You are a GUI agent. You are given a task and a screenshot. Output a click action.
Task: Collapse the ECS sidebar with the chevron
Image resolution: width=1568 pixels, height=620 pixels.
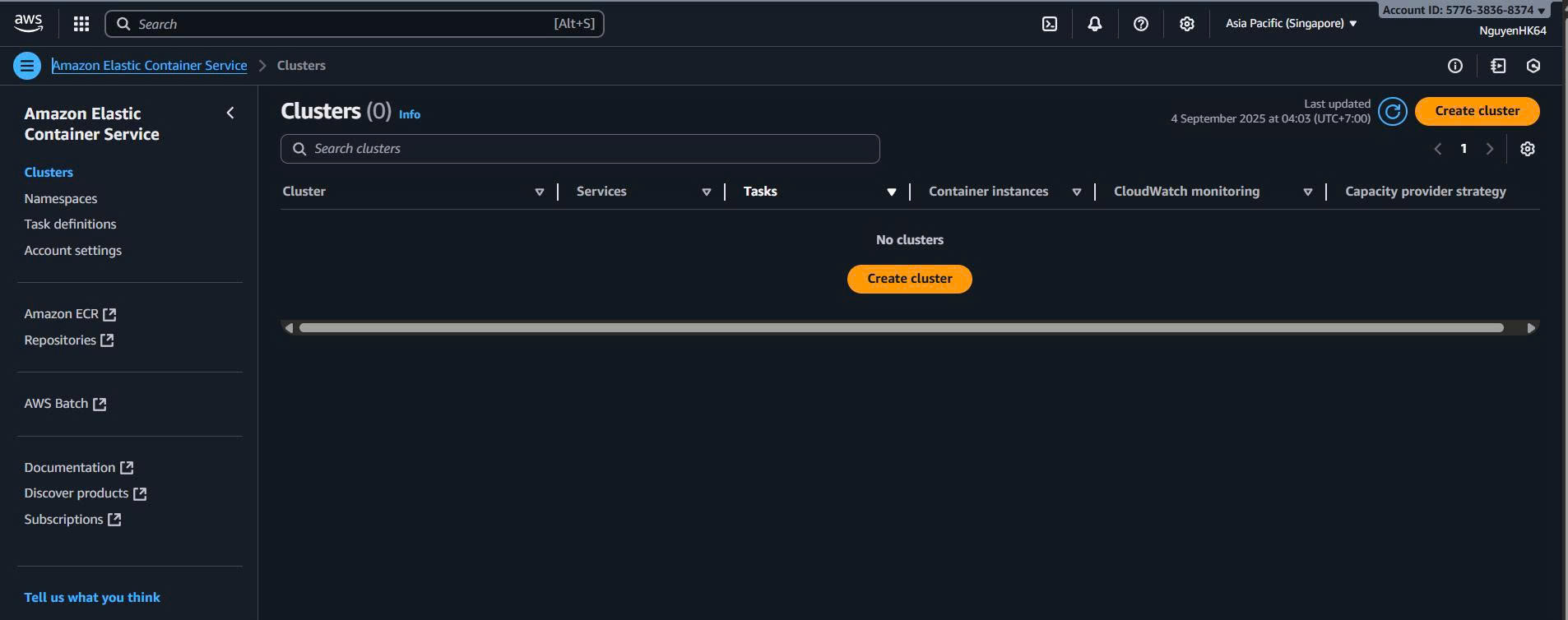tap(230, 113)
